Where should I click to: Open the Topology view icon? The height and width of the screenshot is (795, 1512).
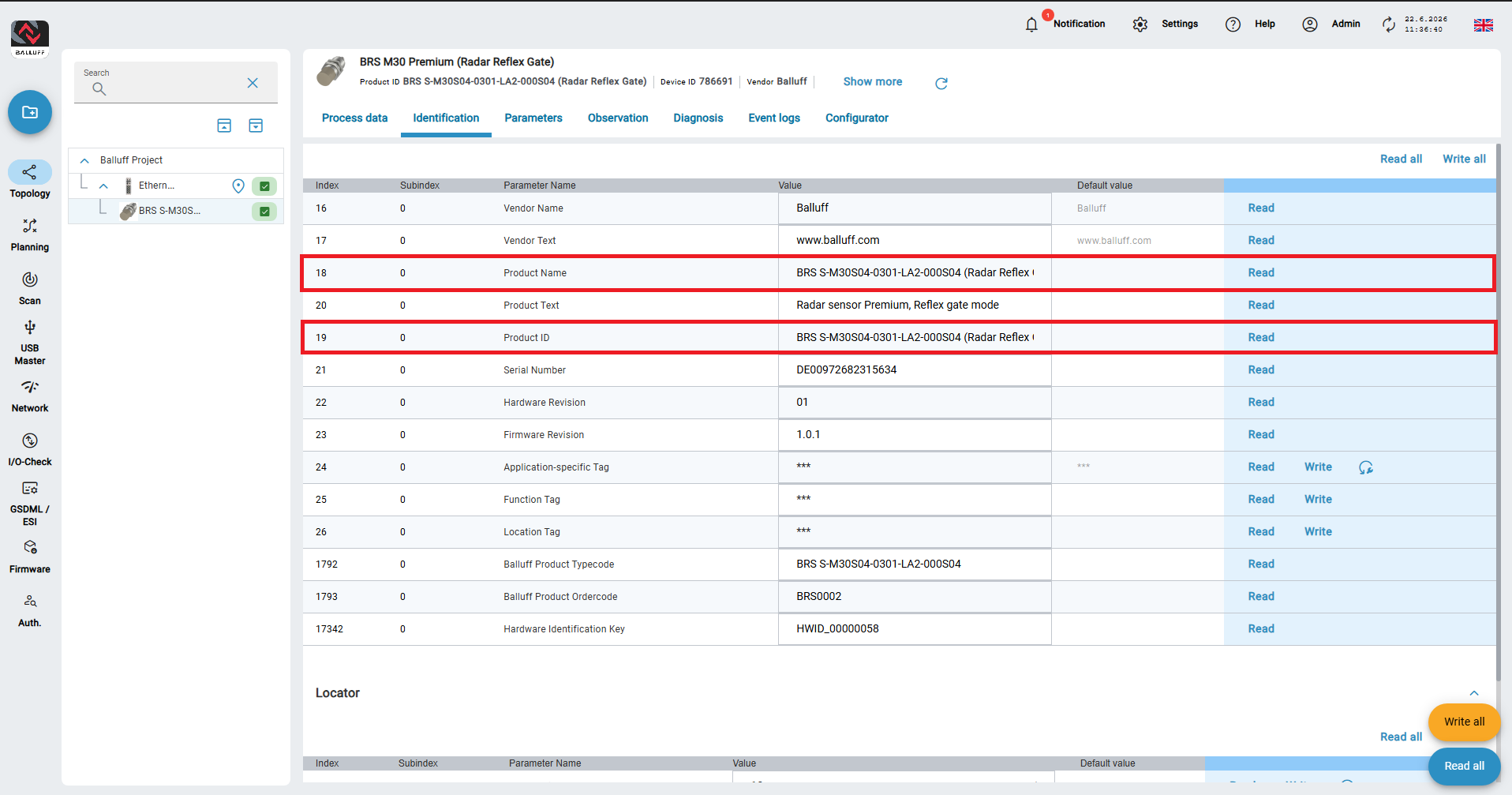pos(30,172)
